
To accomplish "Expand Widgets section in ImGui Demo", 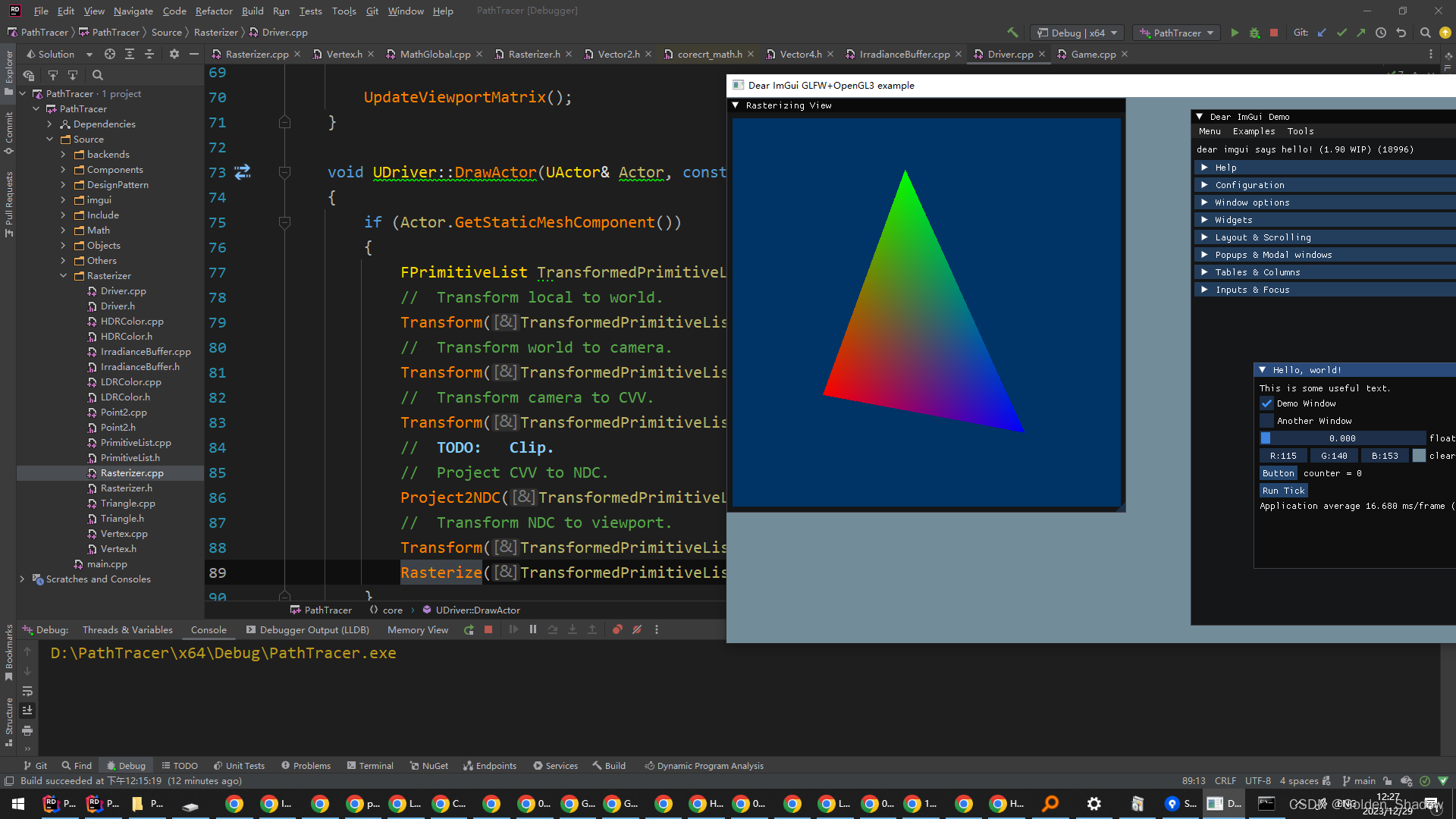I will pyautogui.click(x=1325, y=220).
